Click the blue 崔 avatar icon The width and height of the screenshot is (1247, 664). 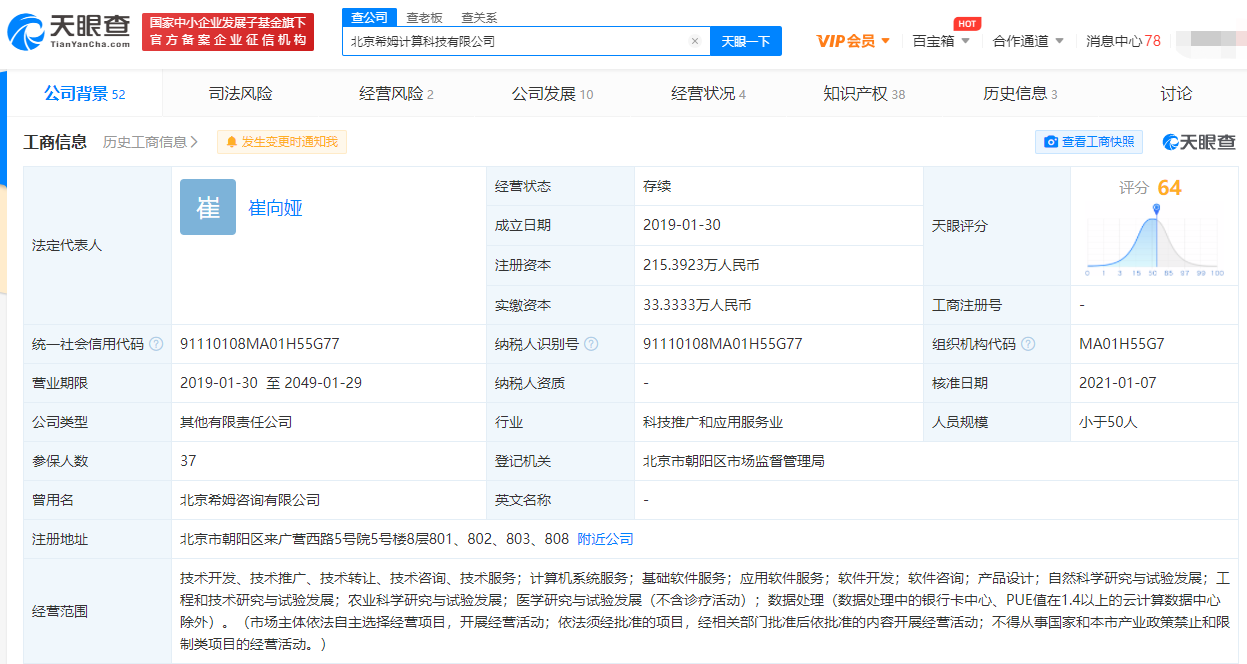(208, 207)
